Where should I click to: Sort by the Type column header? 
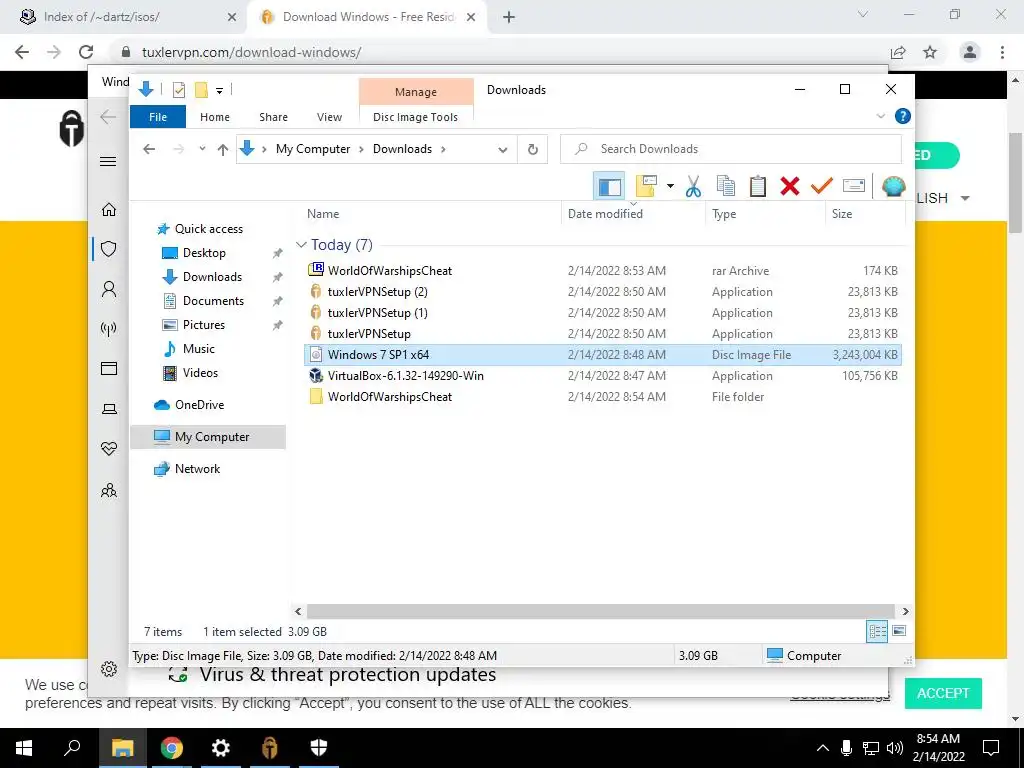pos(724,214)
